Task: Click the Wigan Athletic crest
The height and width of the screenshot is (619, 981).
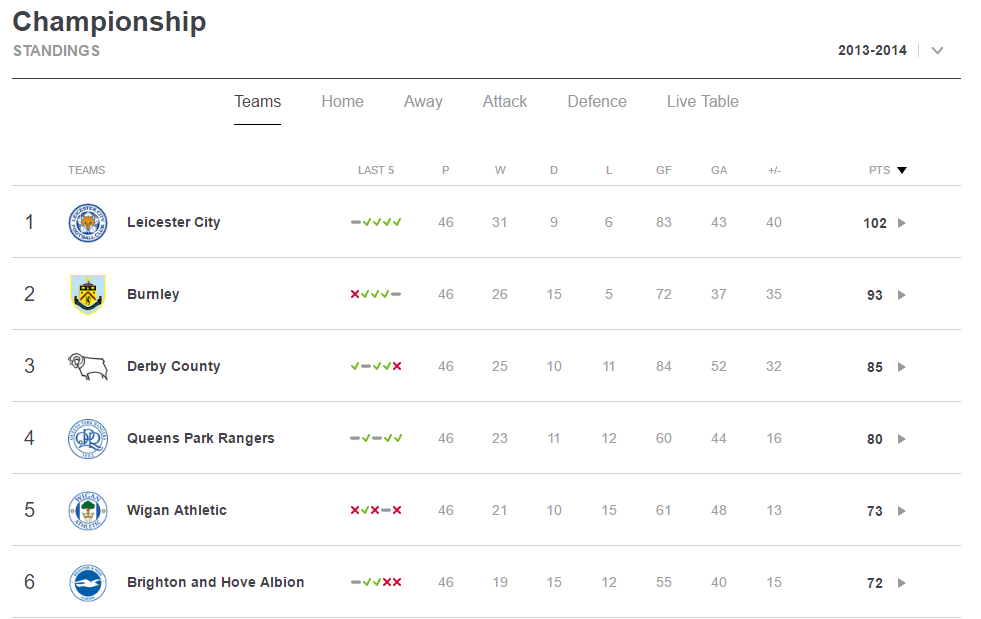Action: click(88, 511)
